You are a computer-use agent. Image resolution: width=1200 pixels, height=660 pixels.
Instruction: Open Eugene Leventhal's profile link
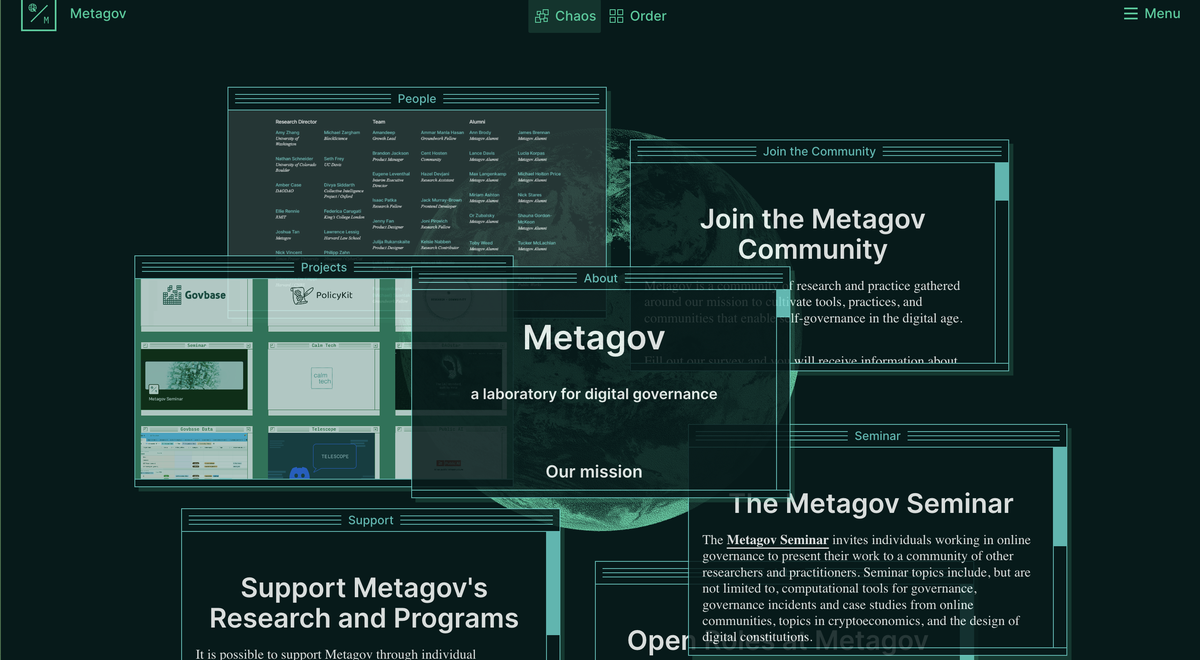point(391,174)
